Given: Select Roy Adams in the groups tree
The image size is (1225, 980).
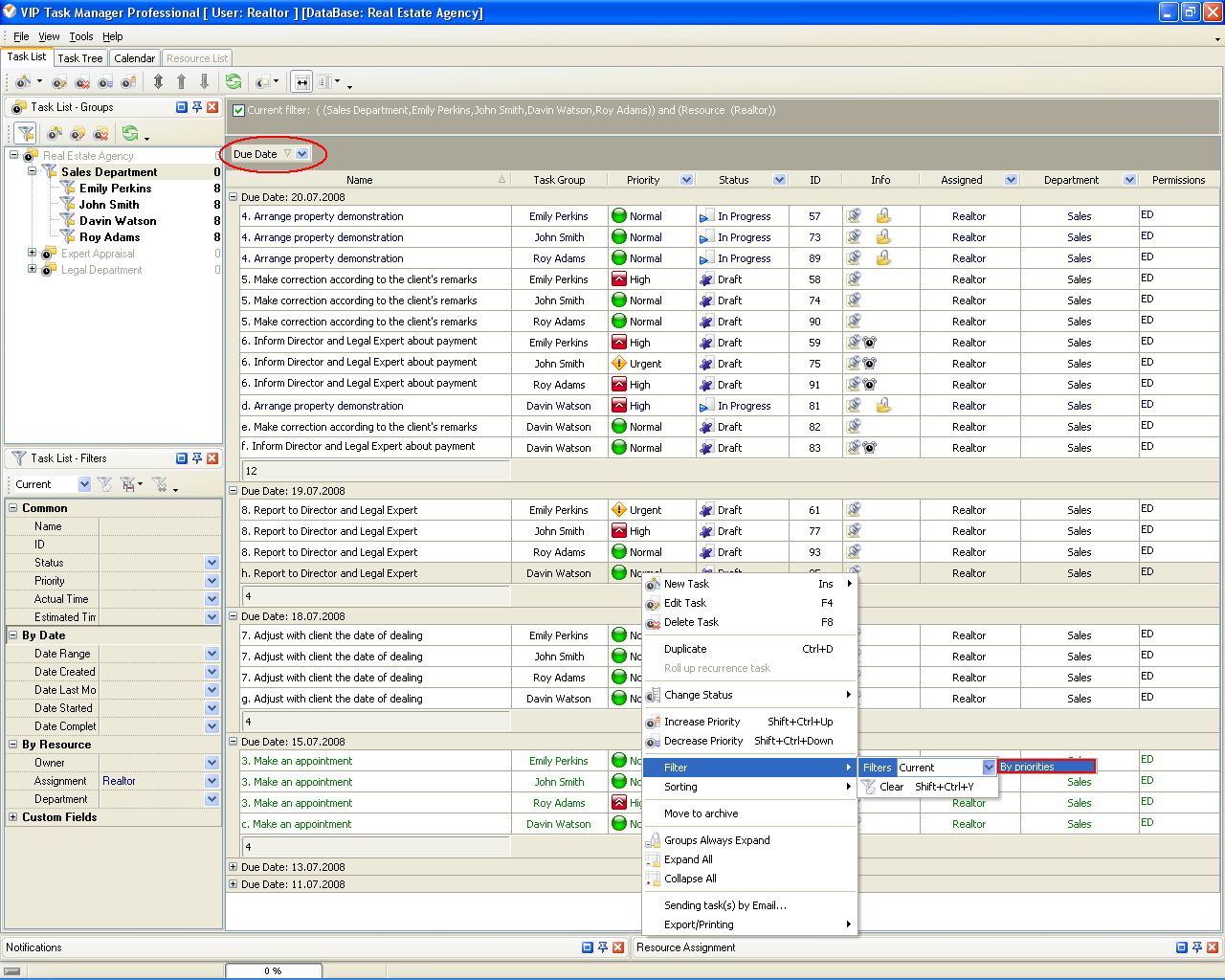Looking at the screenshot, I should pyautogui.click(x=110, y=237).
